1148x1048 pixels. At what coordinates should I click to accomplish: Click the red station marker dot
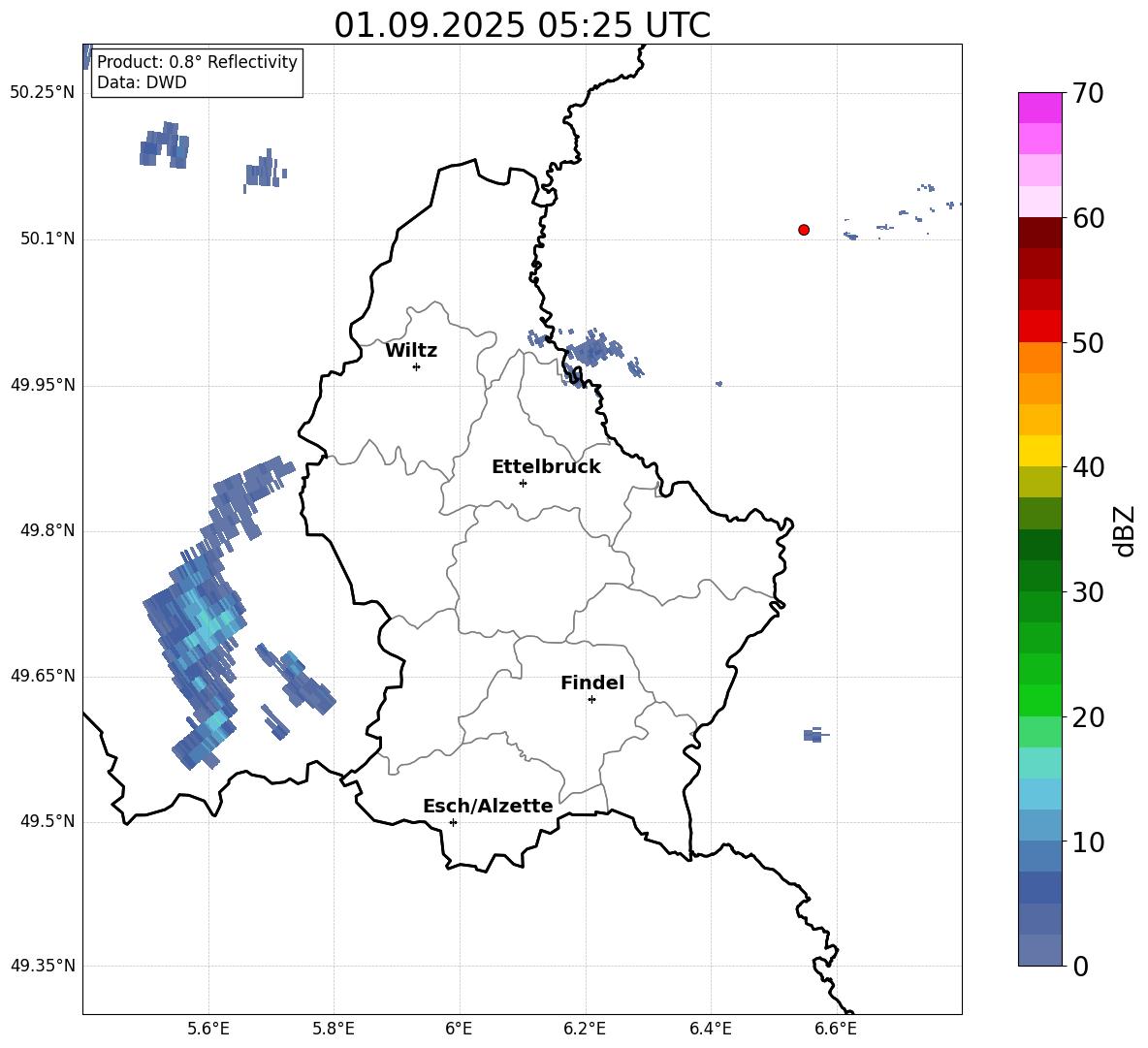pyautogui.click(x=803, y=230)
